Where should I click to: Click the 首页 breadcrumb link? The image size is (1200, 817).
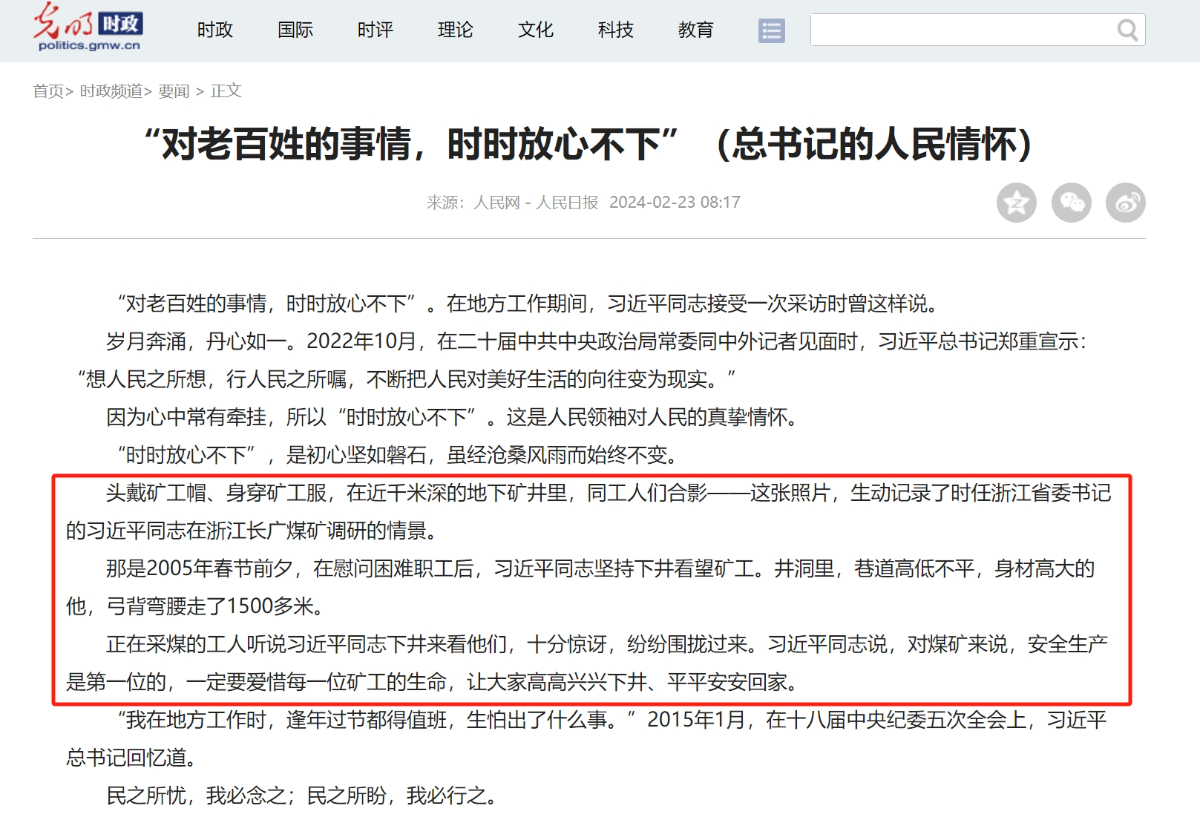(x=48, y=91)
